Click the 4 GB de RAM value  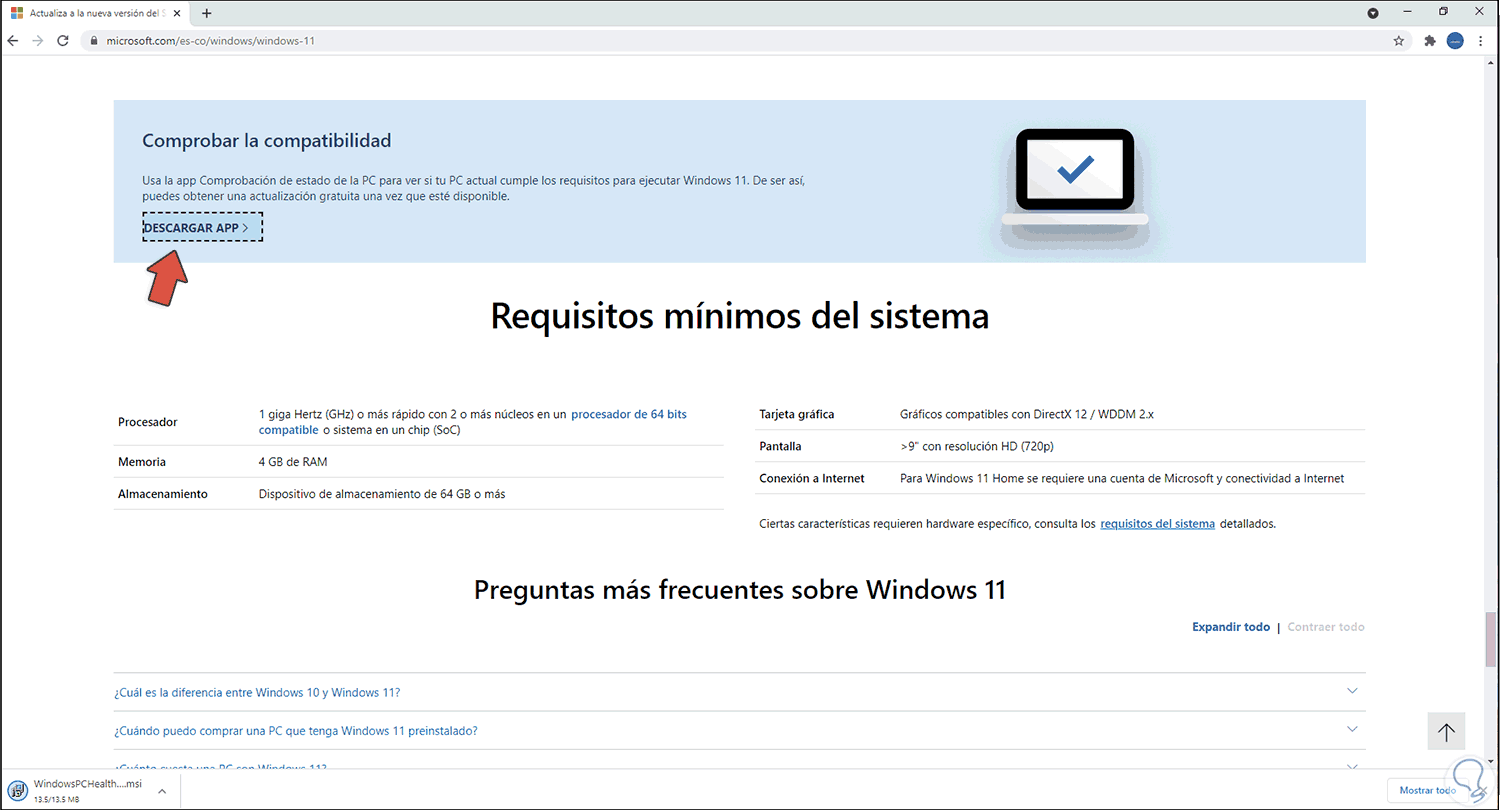pos(293,462)
